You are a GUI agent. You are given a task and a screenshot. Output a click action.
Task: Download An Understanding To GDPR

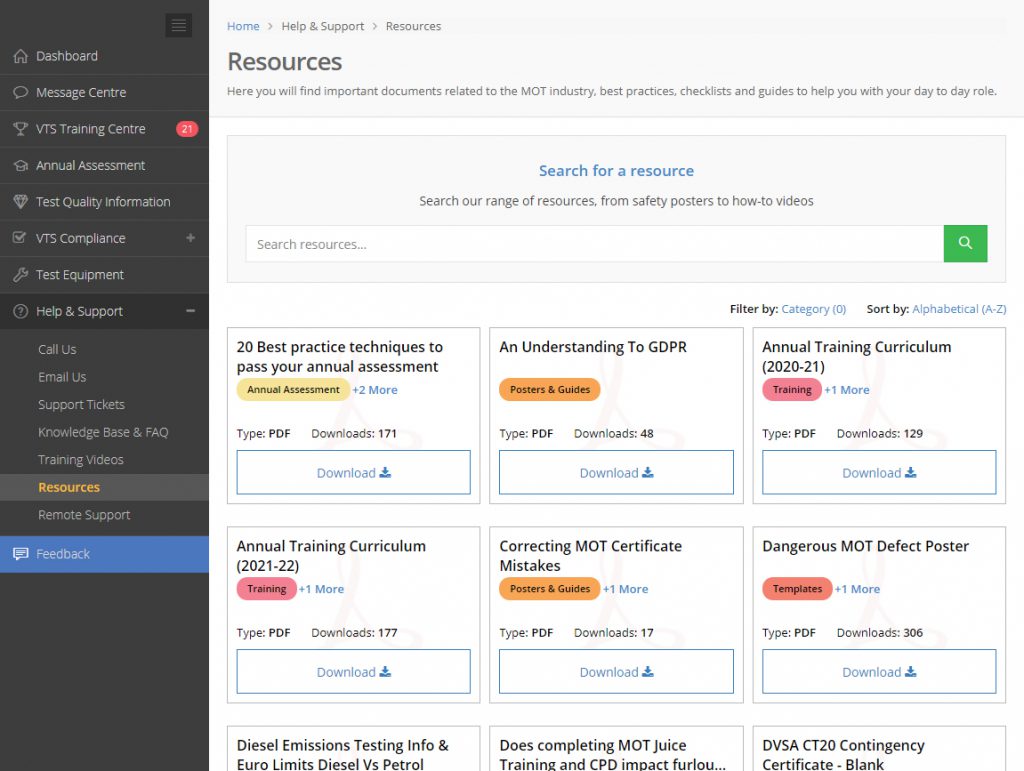[616, 472]
